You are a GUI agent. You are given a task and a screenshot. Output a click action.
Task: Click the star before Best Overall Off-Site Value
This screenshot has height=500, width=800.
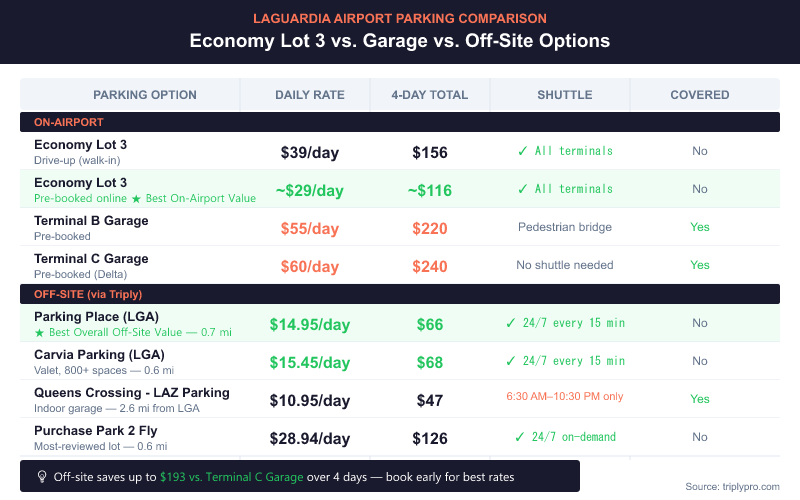point(39,332)
